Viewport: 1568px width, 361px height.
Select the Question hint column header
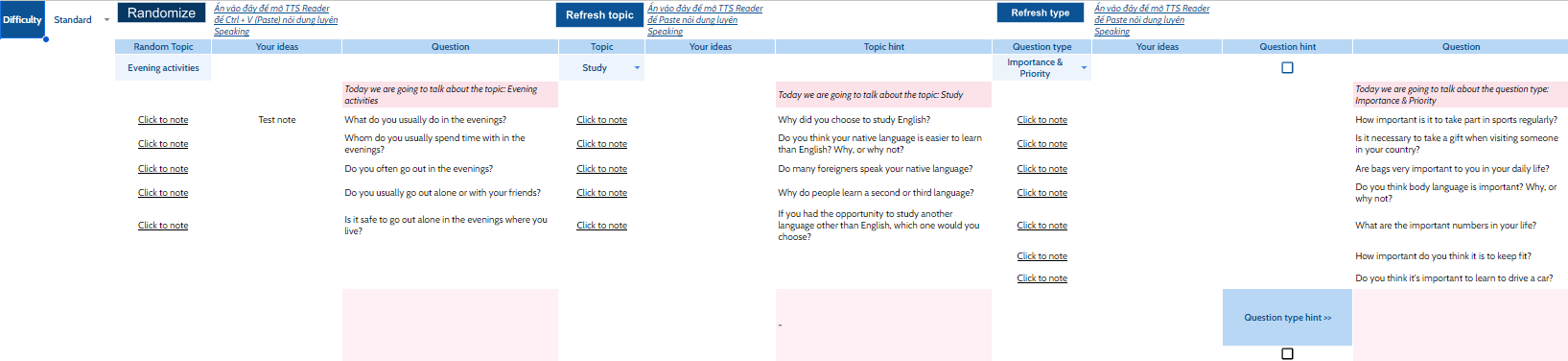click(1287, 47)
